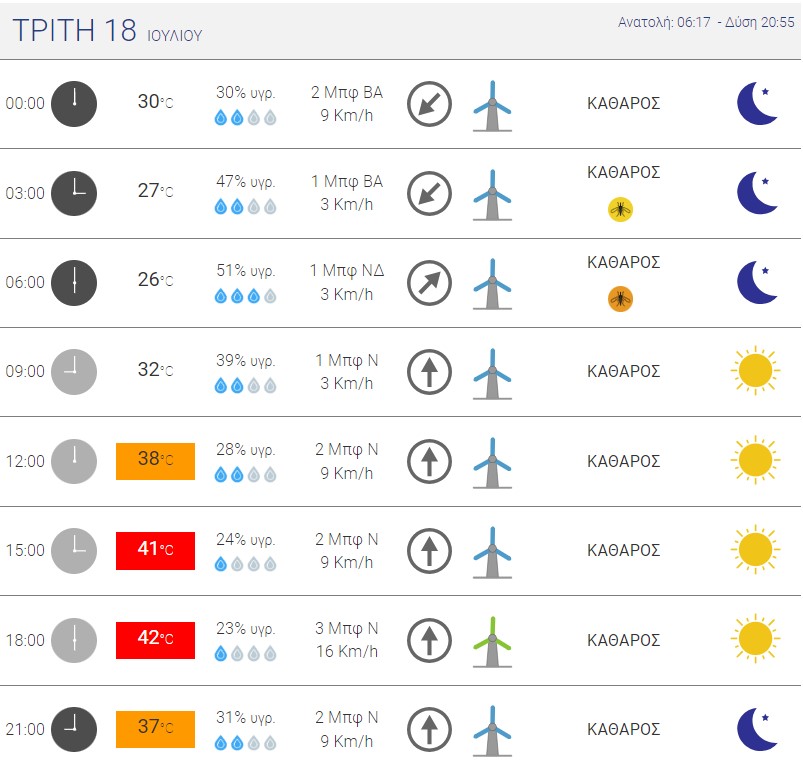Viewport: 803px width, 767px height.
Task: Click the green wind turbine at 18:00
Action: (x=492, y=642)
